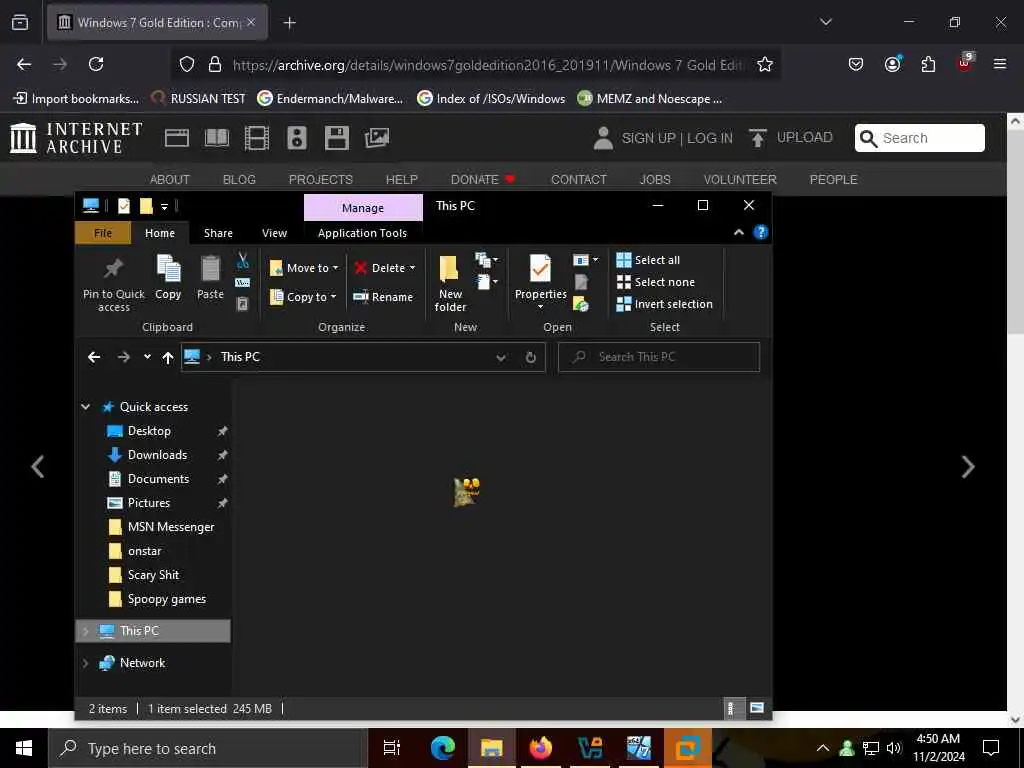Click the Help question mark icon in Explorer
Screen dimensions: 1024x768
coord(761,232)
